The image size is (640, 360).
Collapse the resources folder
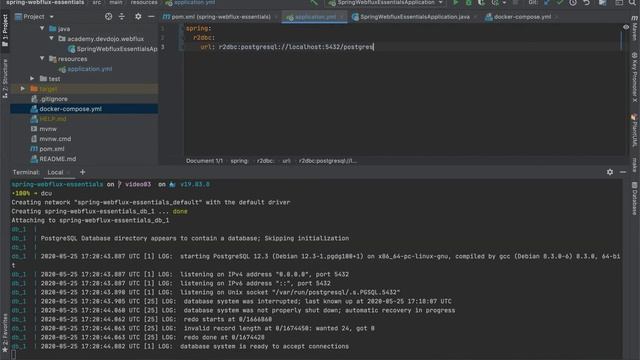[x=42, y=58]
